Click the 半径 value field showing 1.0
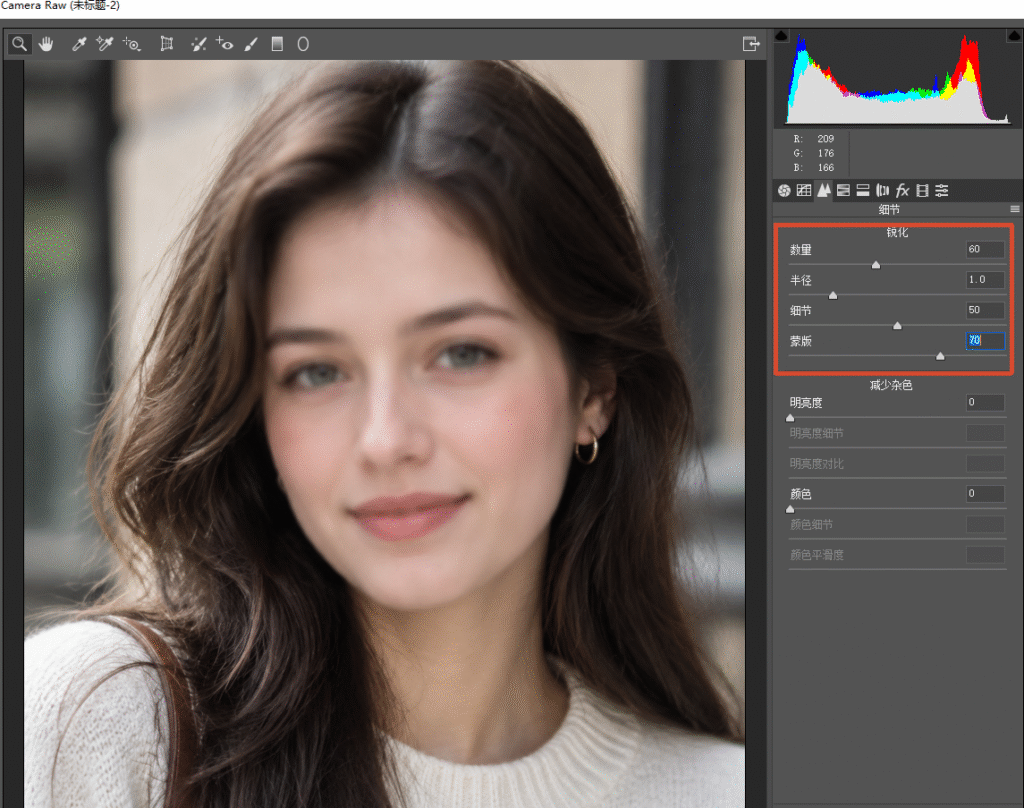This screenshot has height=808, width=1024. pos(985,280)
